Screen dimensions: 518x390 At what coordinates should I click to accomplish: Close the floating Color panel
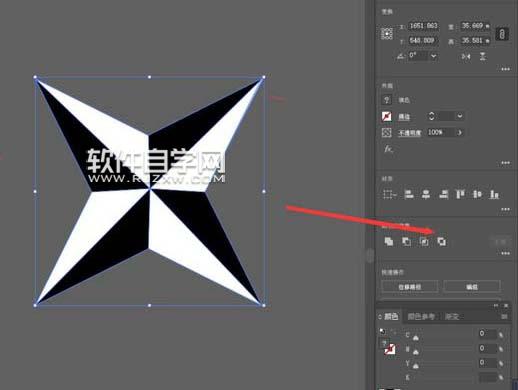point(506,305)
